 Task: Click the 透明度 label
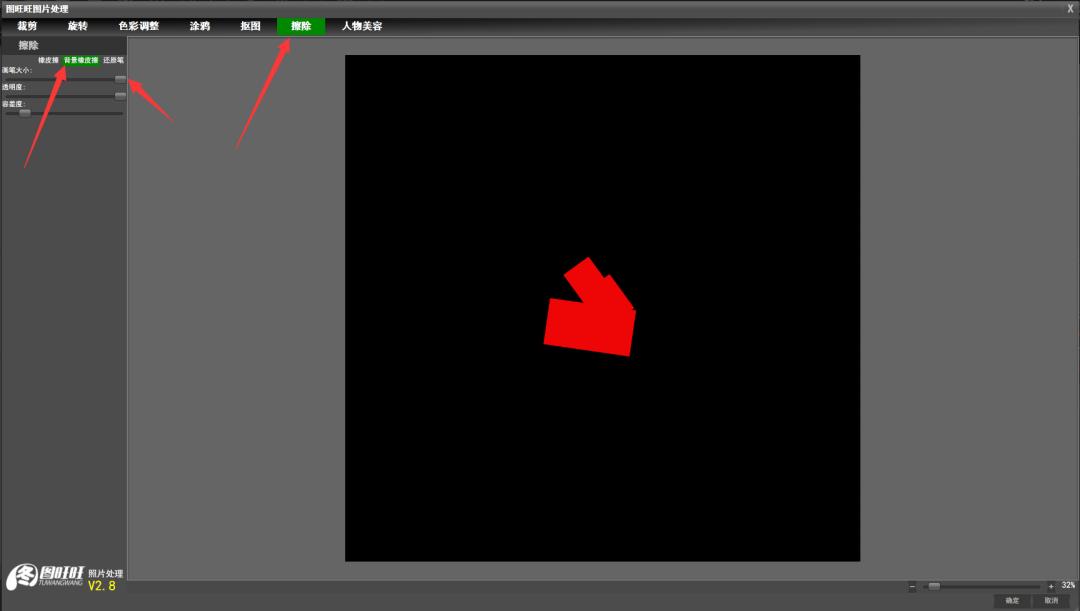tap(14, 87)
